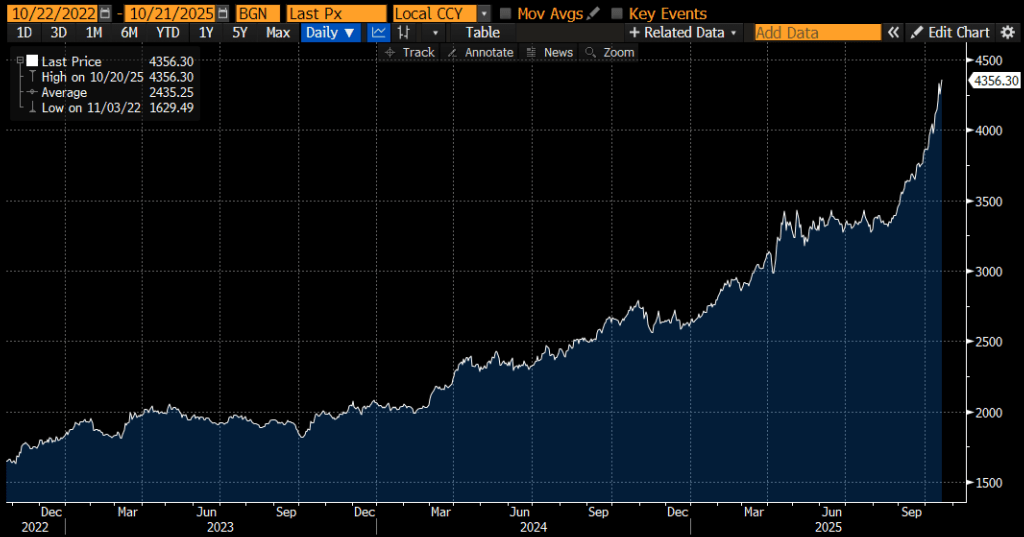Open the Local CCY currency dropdown
The width and height of the screenshot is (1024, 537).
coord(485,14)
